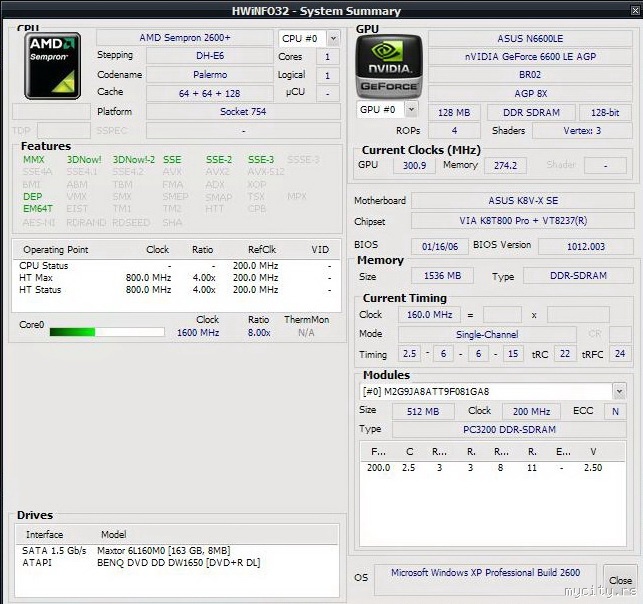Screen dimensions: 643x604
Task: Click the MMX feature label
Action: (x=33, y=160)
